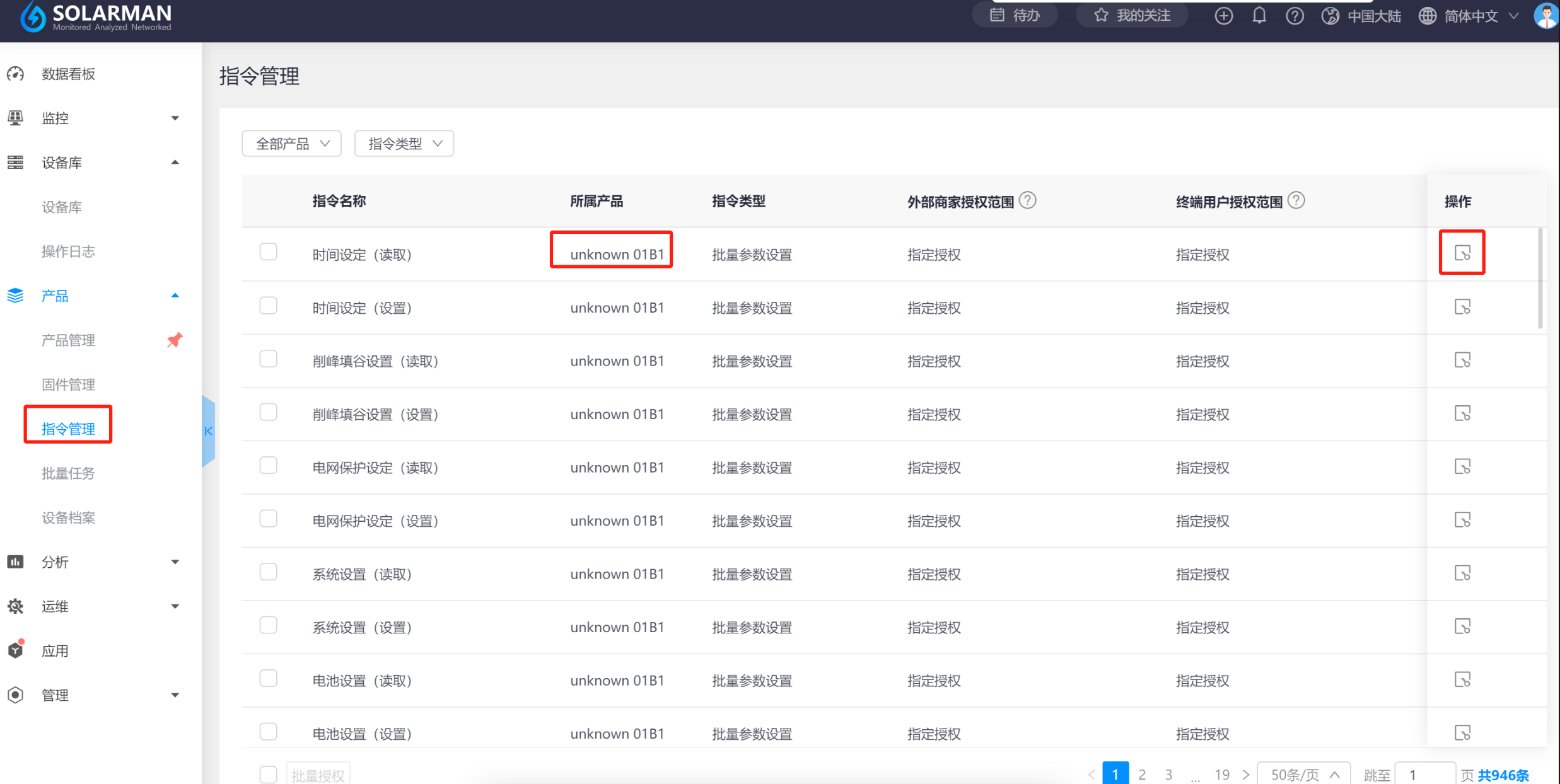
Task: Select checkbox for 削峰填谷设置（读取）row
Action: click(x=268, y=359)
